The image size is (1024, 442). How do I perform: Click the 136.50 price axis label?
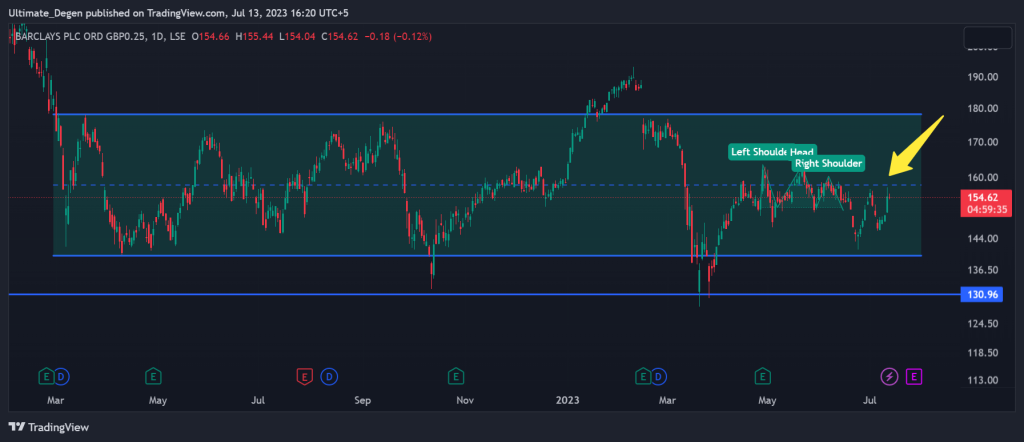(x=981, y=270)
